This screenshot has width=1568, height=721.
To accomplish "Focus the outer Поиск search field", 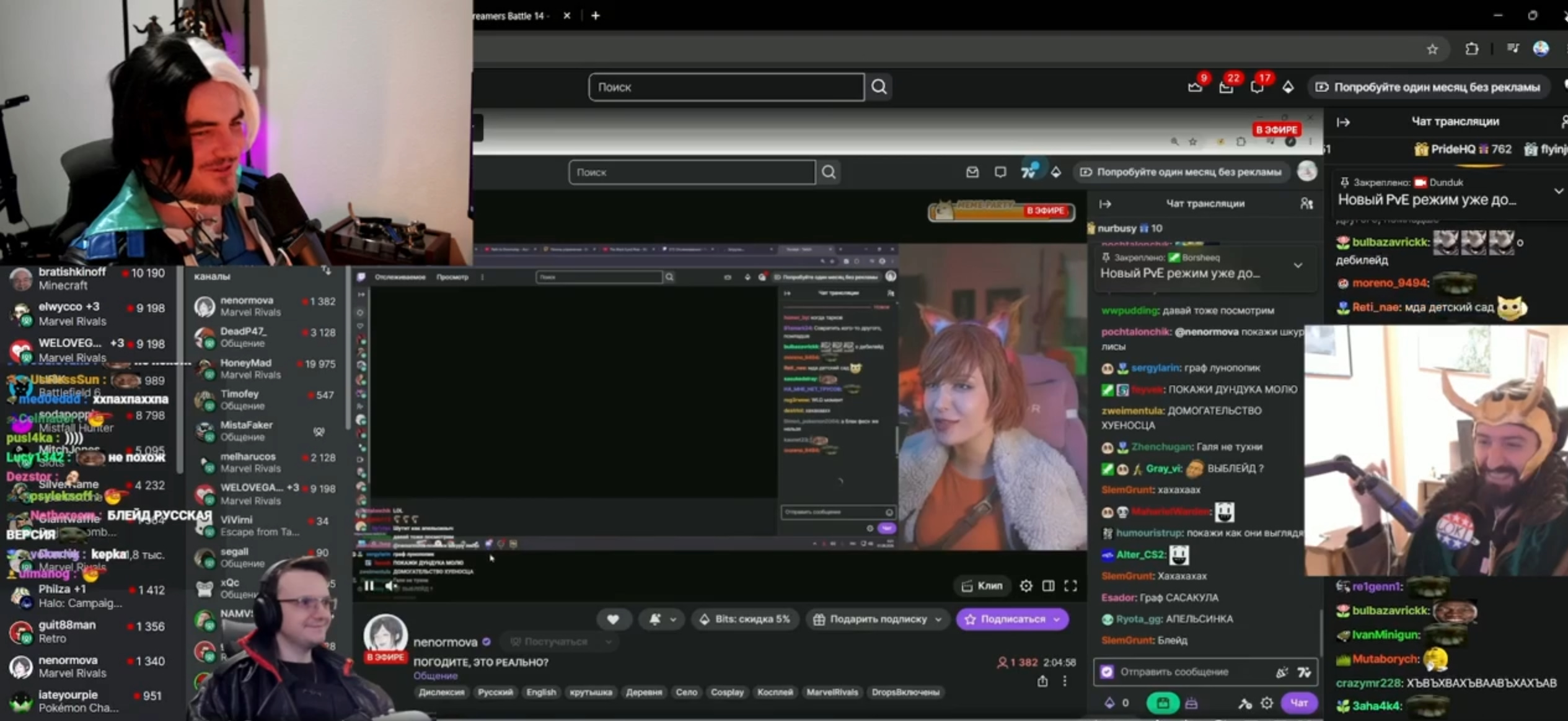I will pyautogui.click(x=726, y=87).
